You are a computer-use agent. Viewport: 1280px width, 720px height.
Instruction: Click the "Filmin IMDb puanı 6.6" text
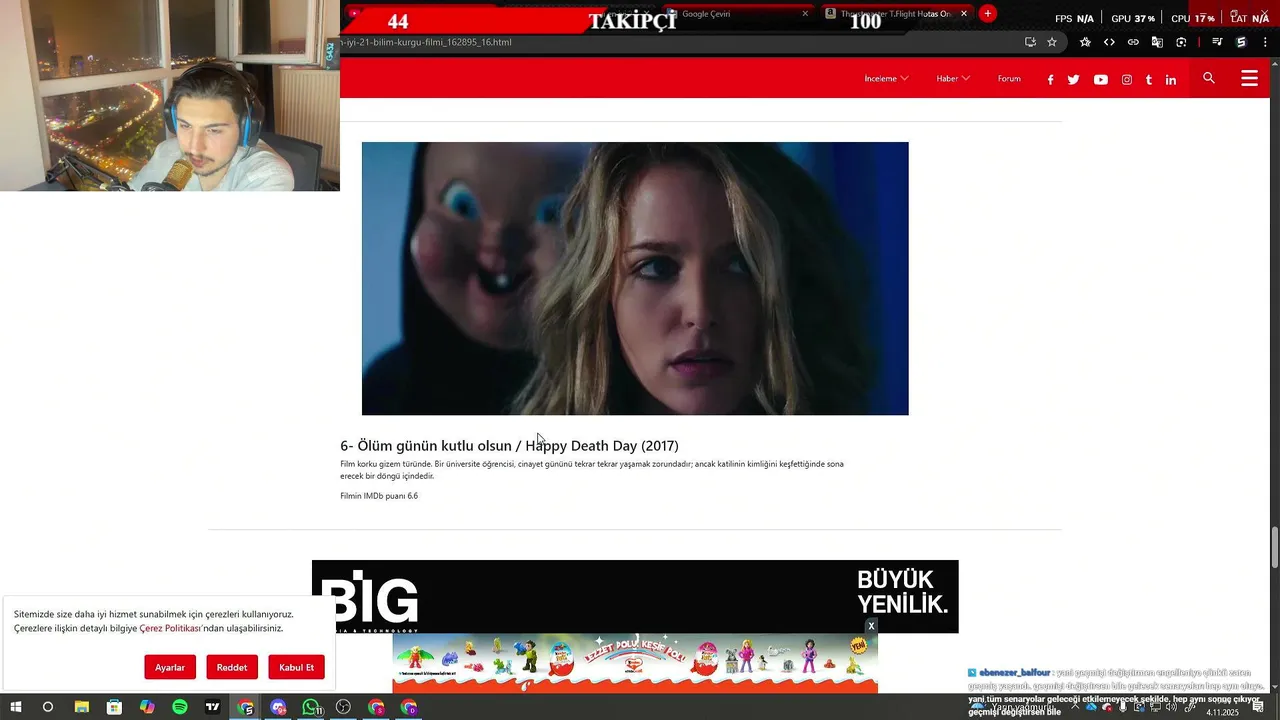click(x=379, y=496)
